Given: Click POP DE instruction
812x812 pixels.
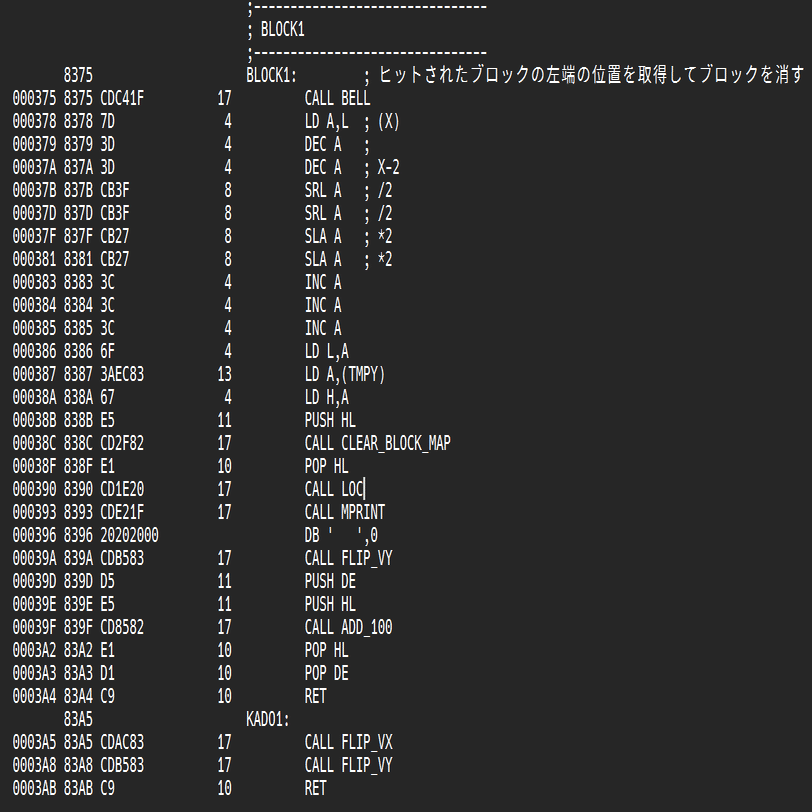Looking at the screenshot, I should tap(326, 674).
